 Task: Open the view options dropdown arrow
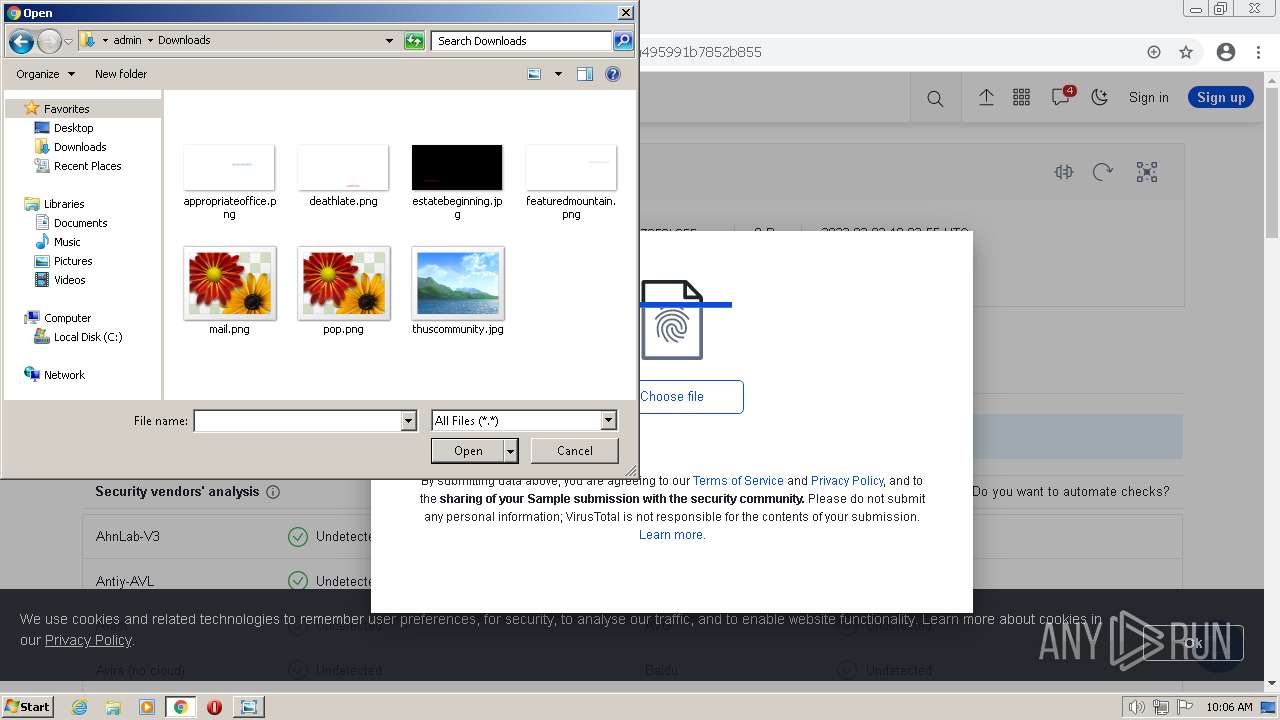[x=558, y=74]
